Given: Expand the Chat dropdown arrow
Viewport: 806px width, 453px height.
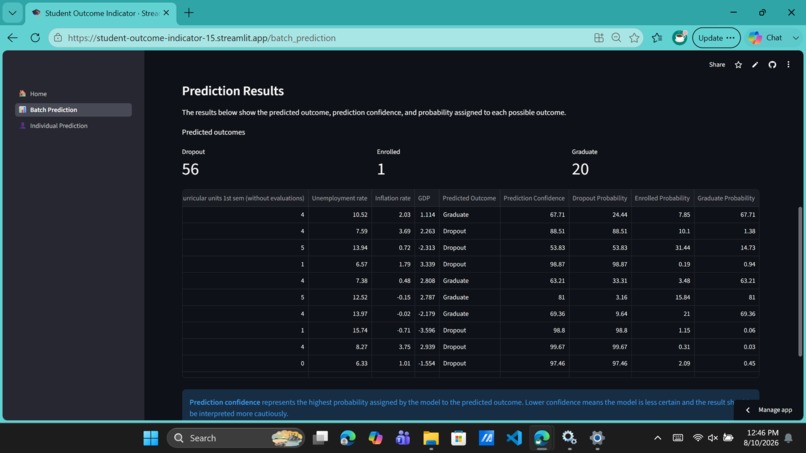Looking at the screenshot, I should 796,38.
